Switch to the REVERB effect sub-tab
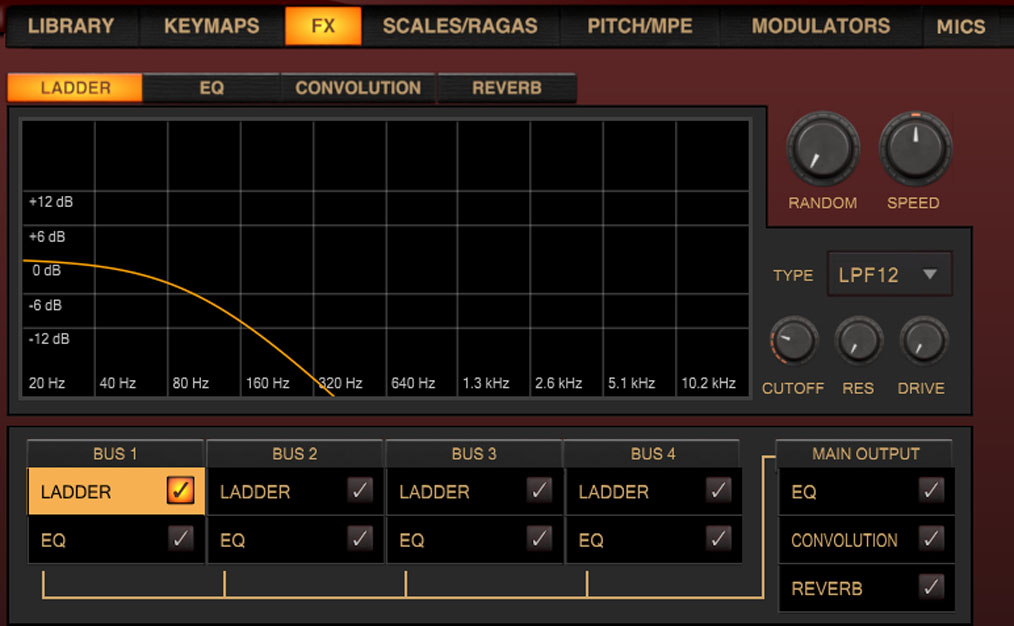 [507, 87]
